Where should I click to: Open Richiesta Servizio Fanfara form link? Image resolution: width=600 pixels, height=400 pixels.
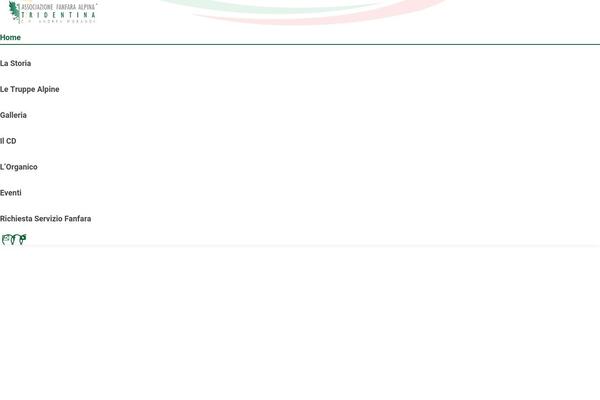click(x=46, y=219)
